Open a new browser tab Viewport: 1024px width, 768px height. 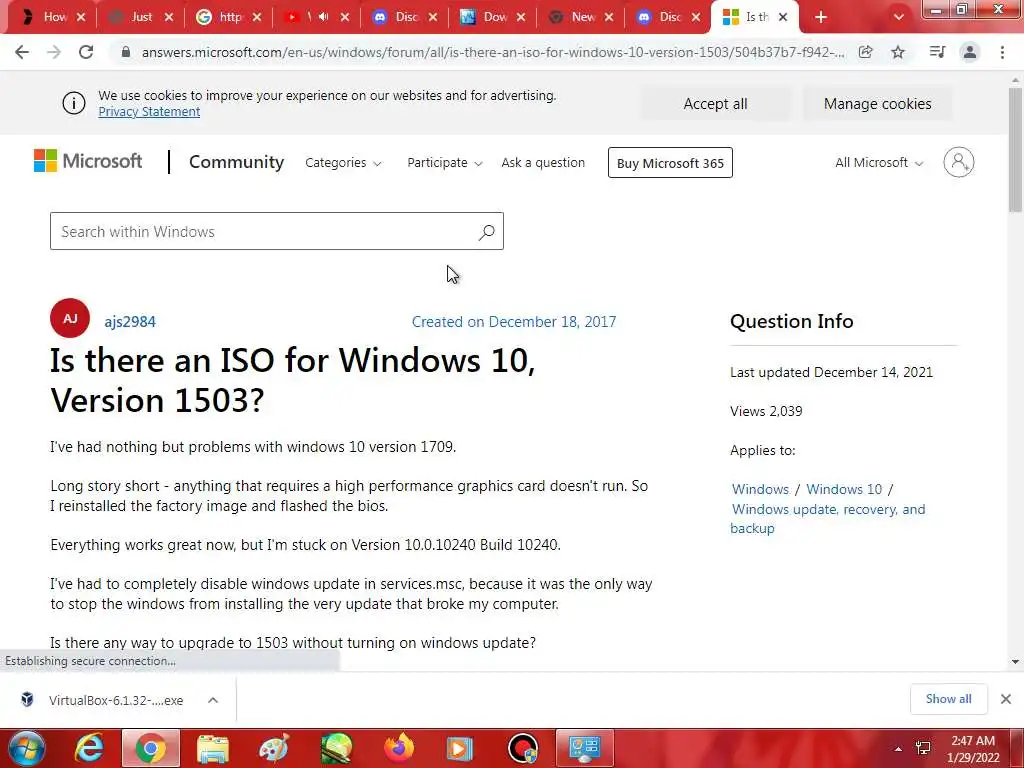(x=821, y=18)
